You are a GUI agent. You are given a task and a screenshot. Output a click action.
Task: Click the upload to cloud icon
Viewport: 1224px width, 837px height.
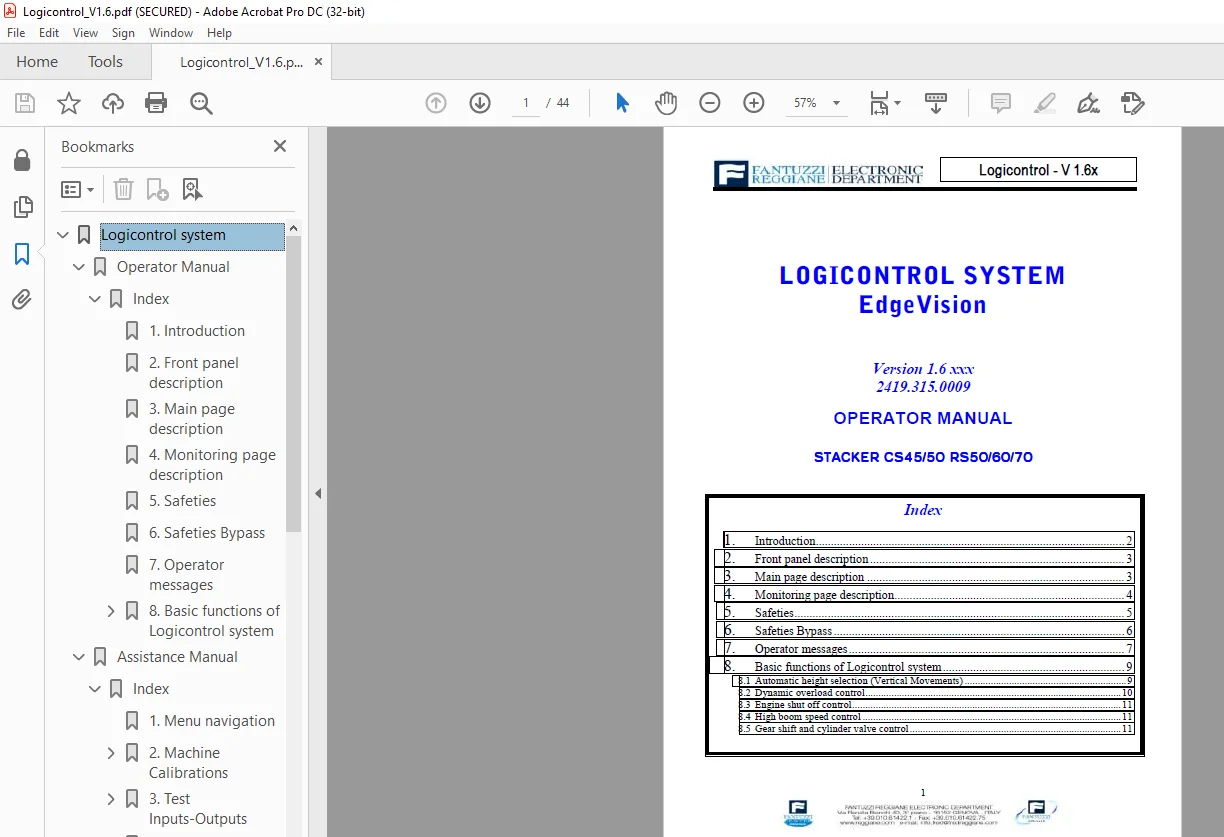113,103
